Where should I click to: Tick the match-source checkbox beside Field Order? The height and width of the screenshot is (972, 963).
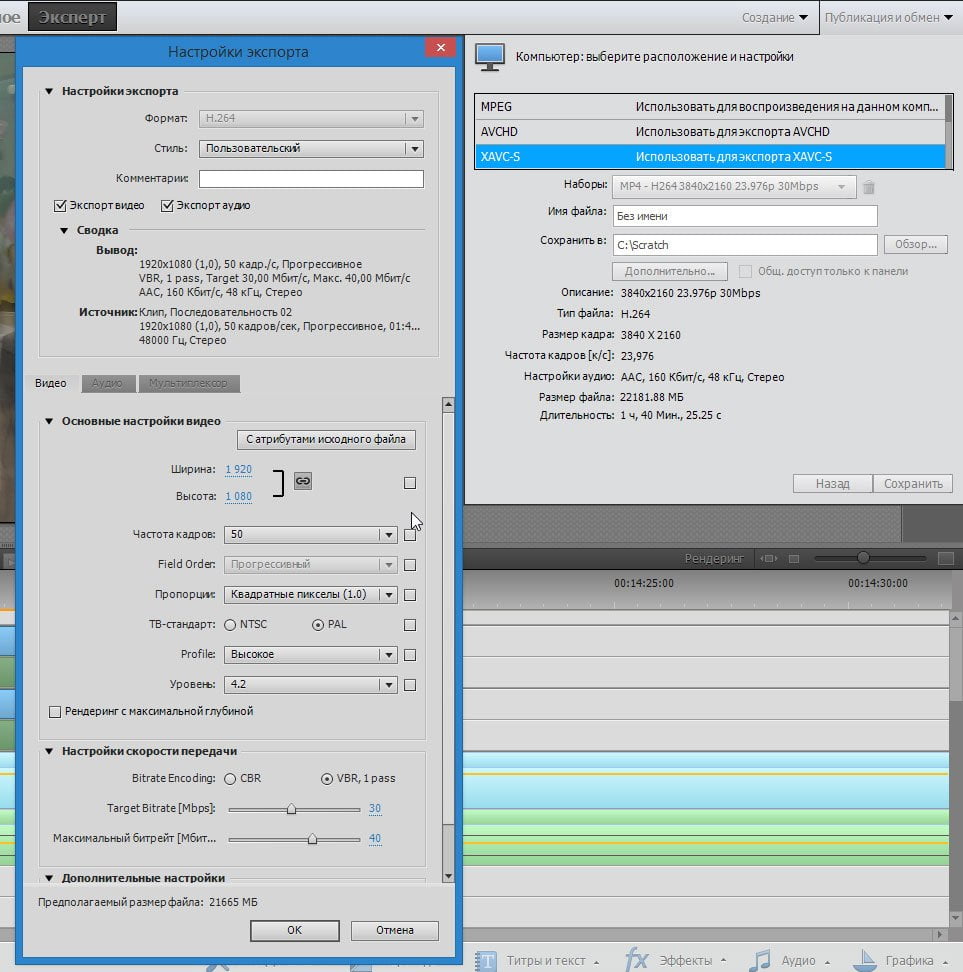[x=410, y=565]
